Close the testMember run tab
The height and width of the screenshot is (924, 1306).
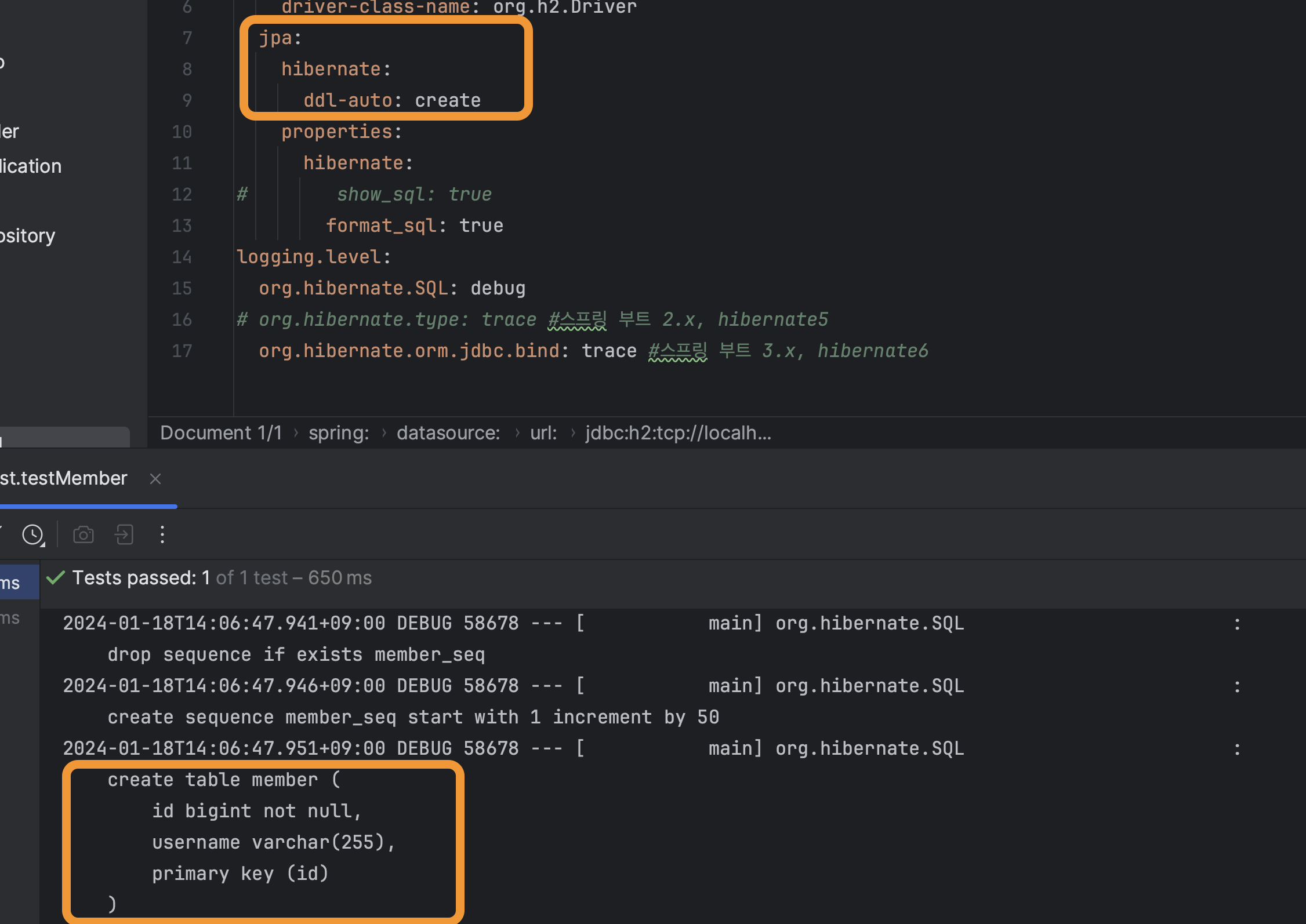point(155,479)
